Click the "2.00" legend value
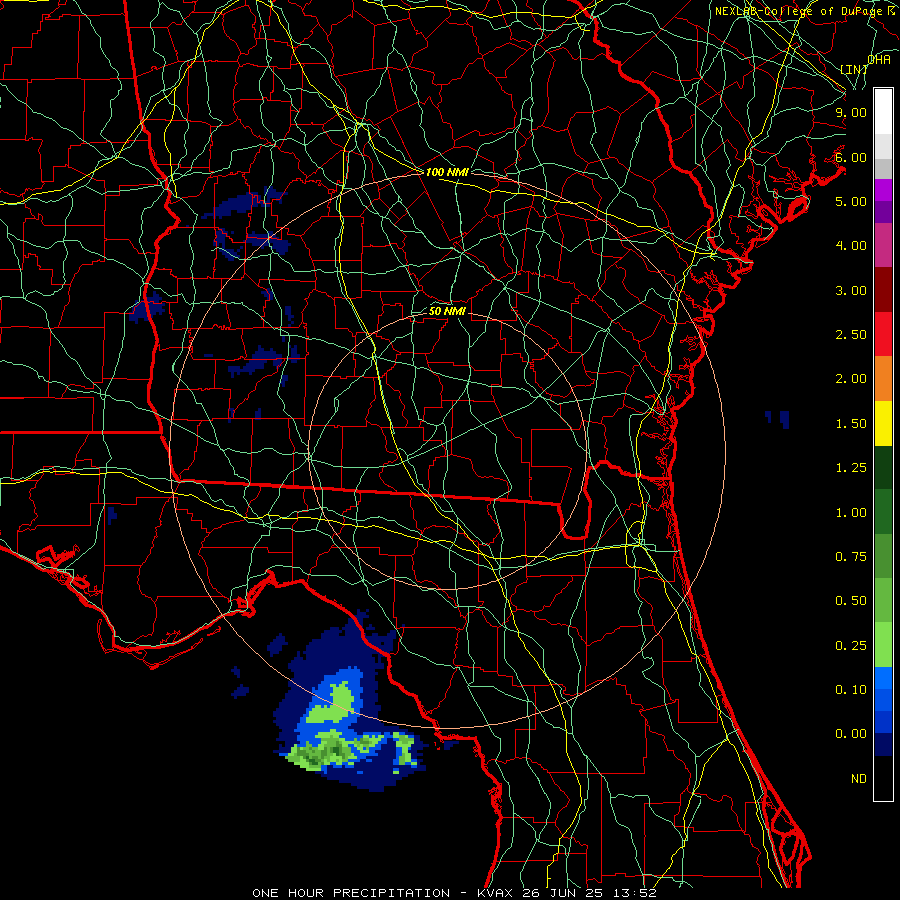900x900 pixels. [851, 379]
